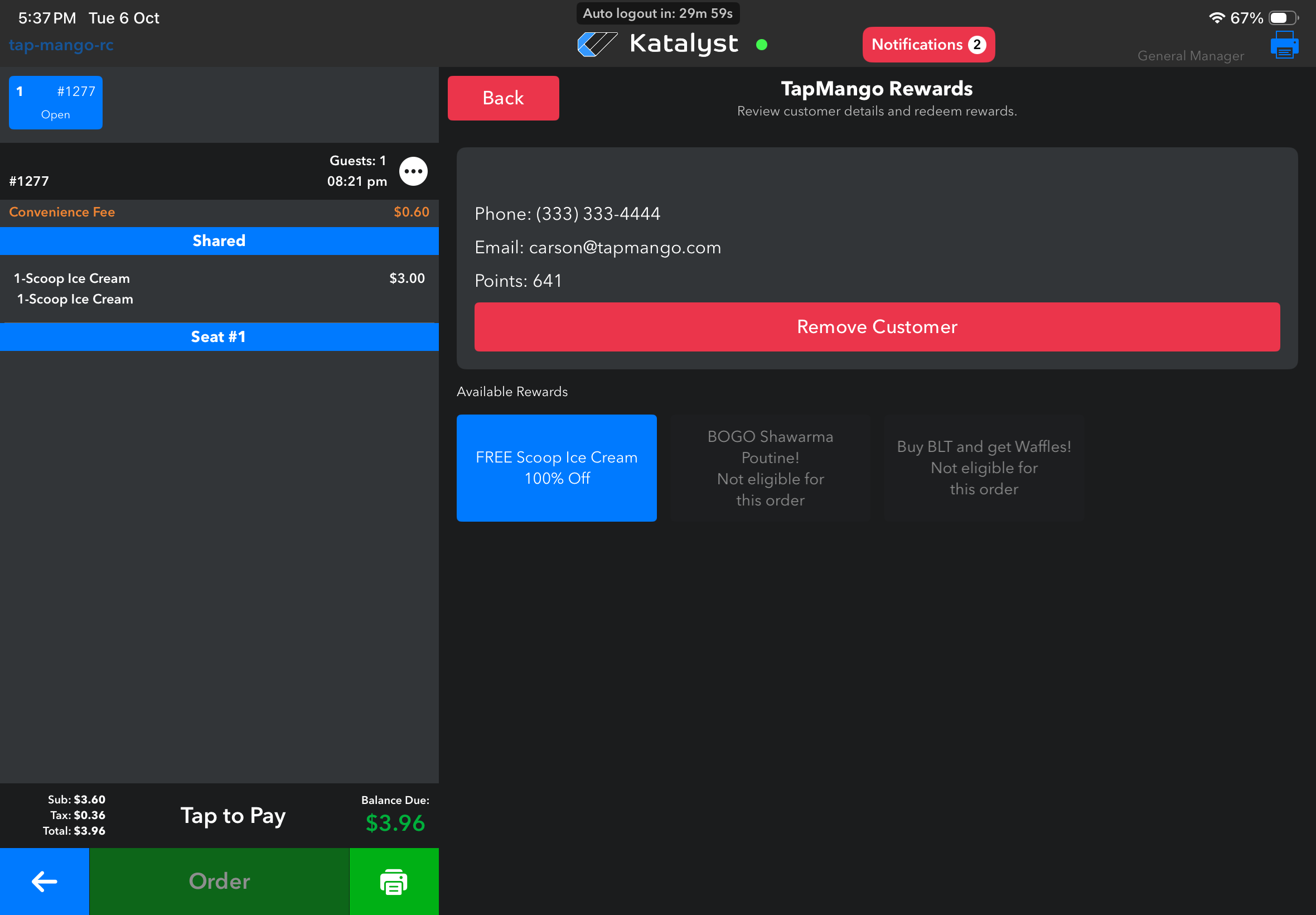Viewport: 1316px width, 915px height.
Task: Click the 08:21 pm order time
Action: (357, 181)
